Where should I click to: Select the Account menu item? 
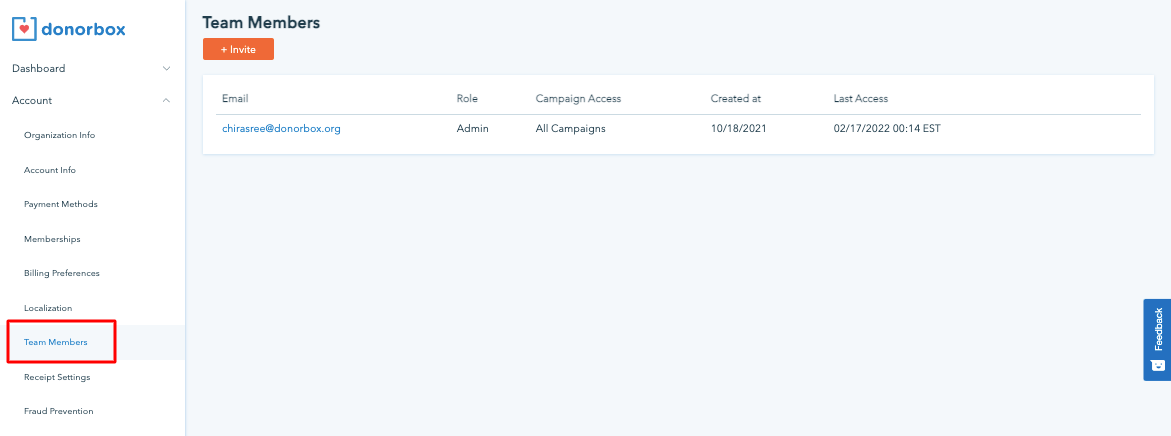point(32,100)
